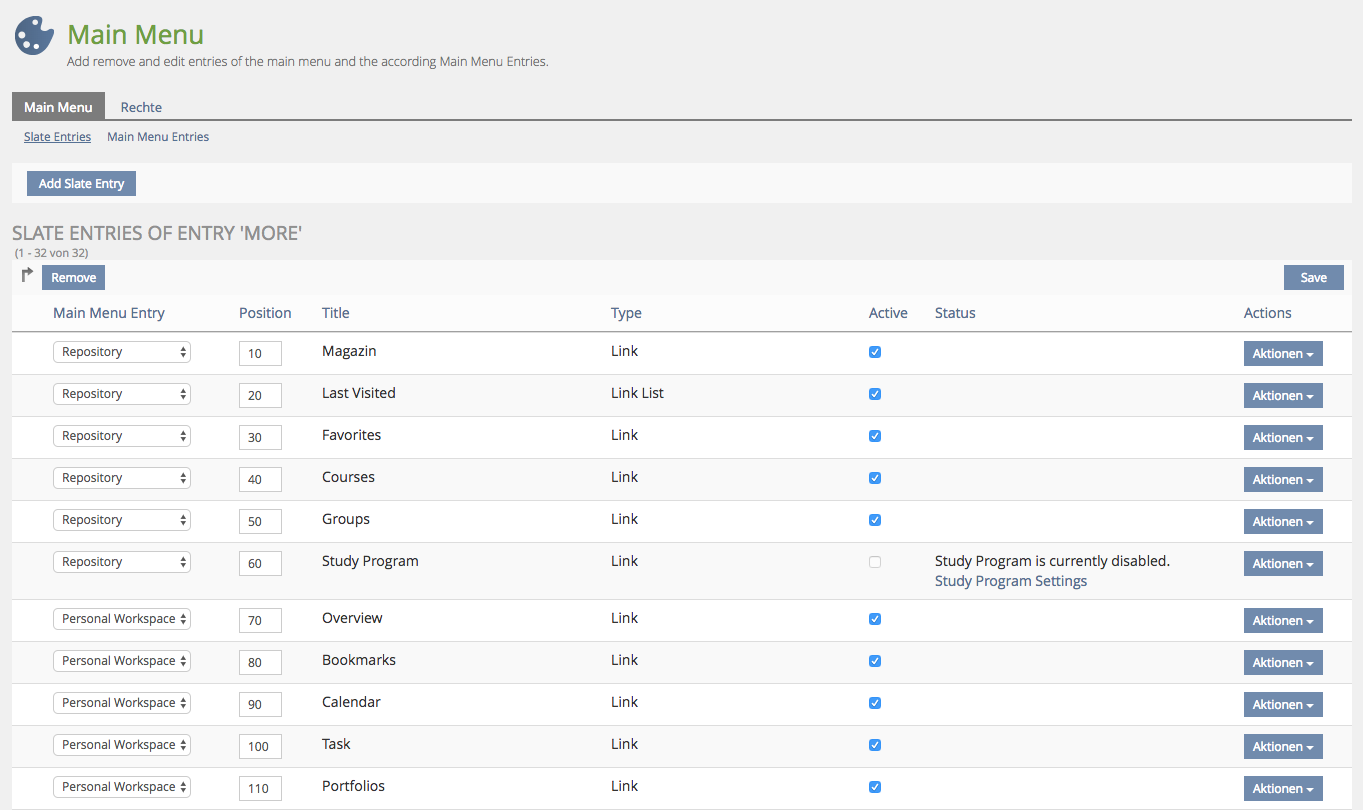Toggle the Active checkbox for Courses

pyautogui.click(x=875, y=478)
